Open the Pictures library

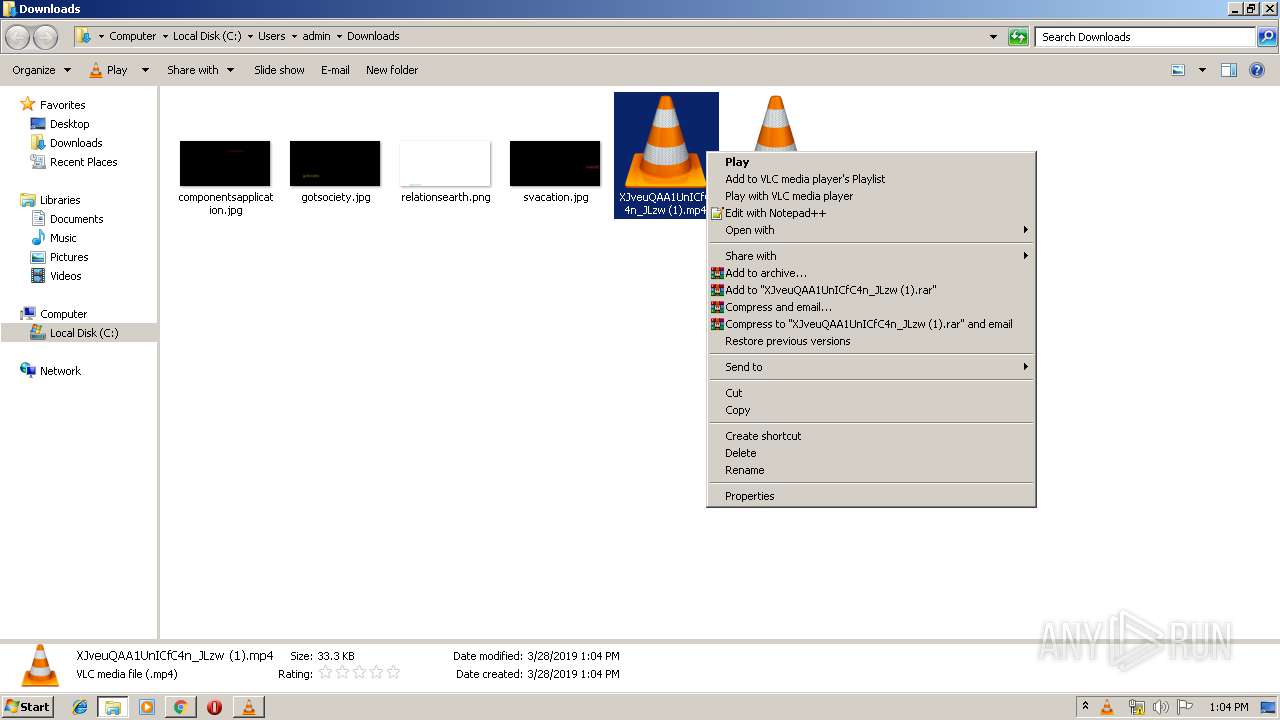[x=69, y=257]
